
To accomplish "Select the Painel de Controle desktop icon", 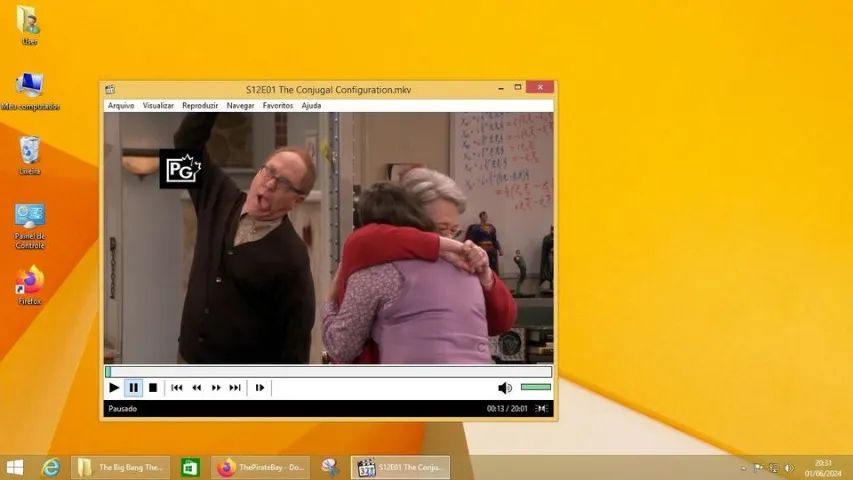I will 30,226.
